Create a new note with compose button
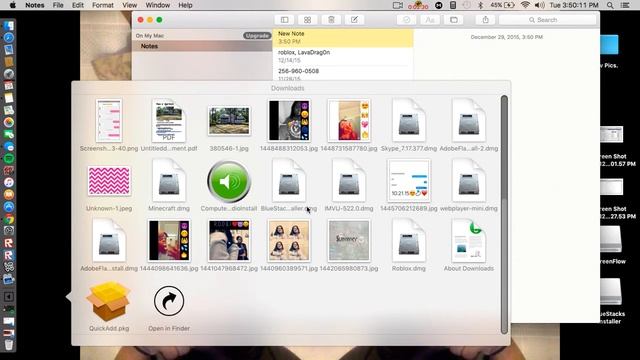The image size is (640, 360). (x=354, y=20)
